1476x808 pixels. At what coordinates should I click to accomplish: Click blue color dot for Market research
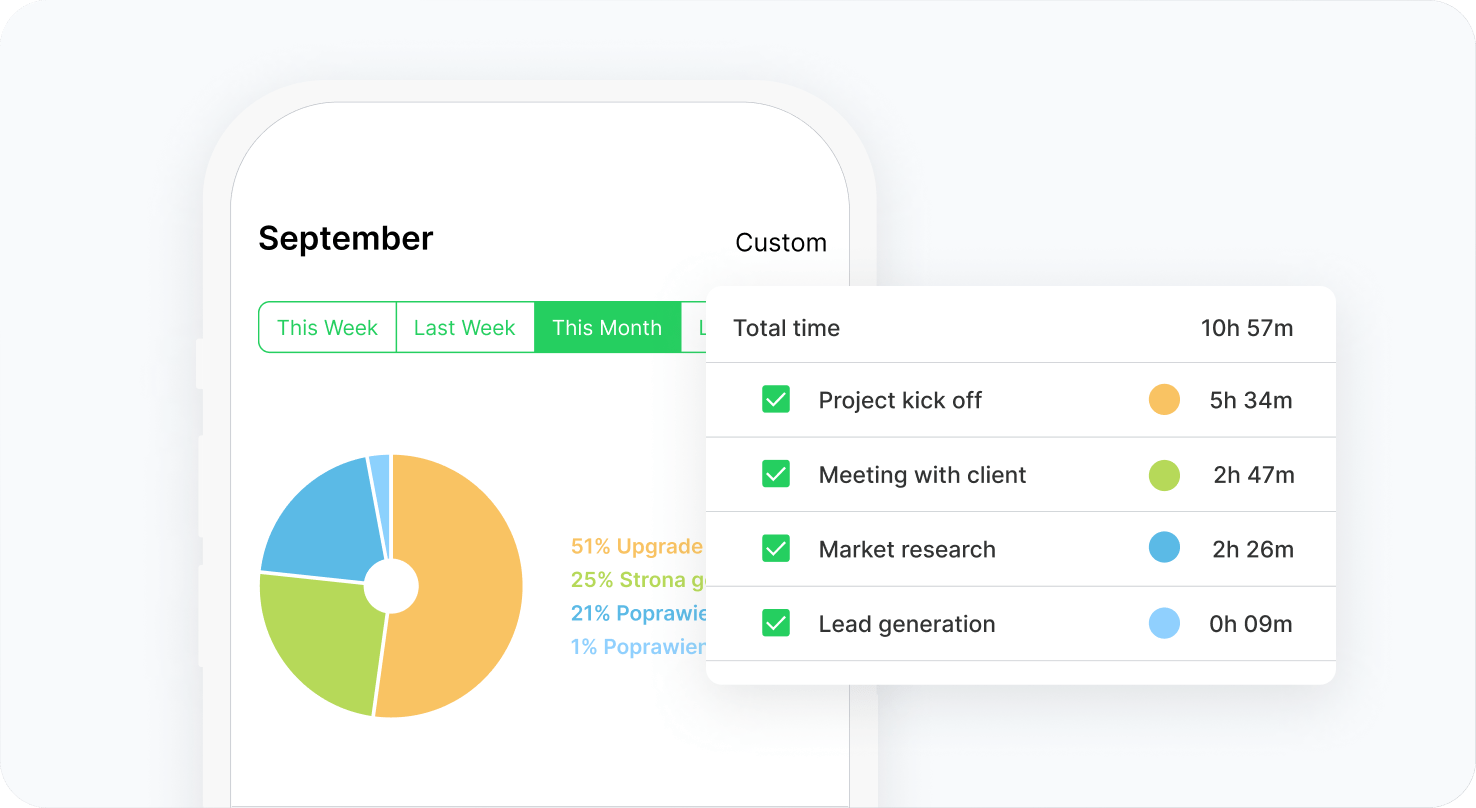coord(1164,548)
